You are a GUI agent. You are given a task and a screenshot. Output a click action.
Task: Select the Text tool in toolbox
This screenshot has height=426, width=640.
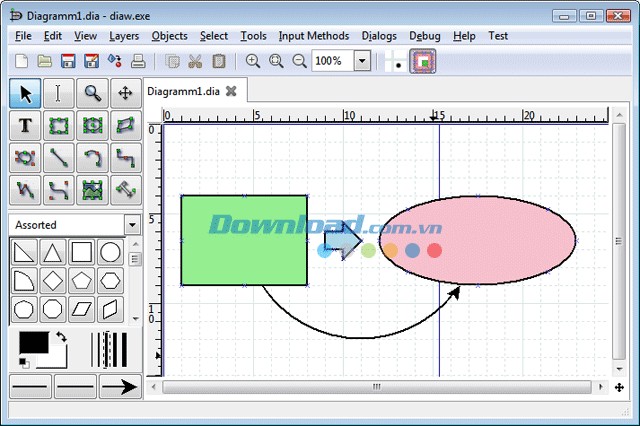(25, 125)
